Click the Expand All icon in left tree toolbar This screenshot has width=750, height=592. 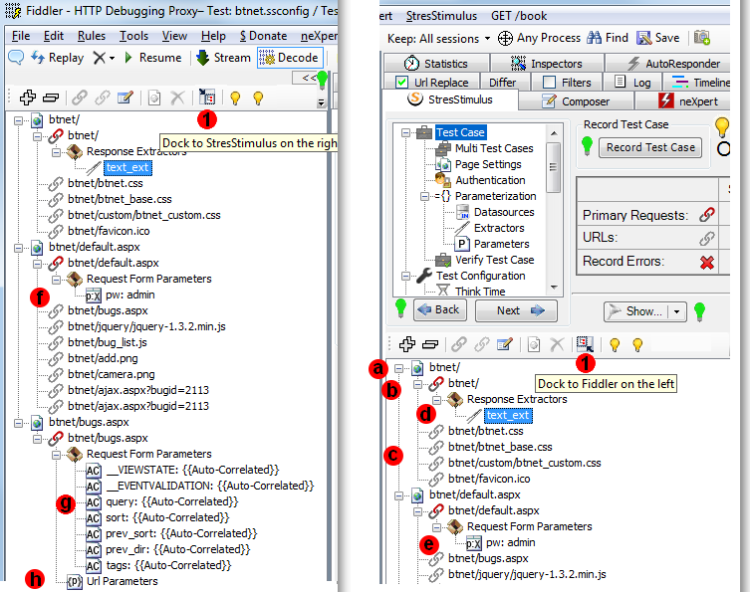point(28,98)
